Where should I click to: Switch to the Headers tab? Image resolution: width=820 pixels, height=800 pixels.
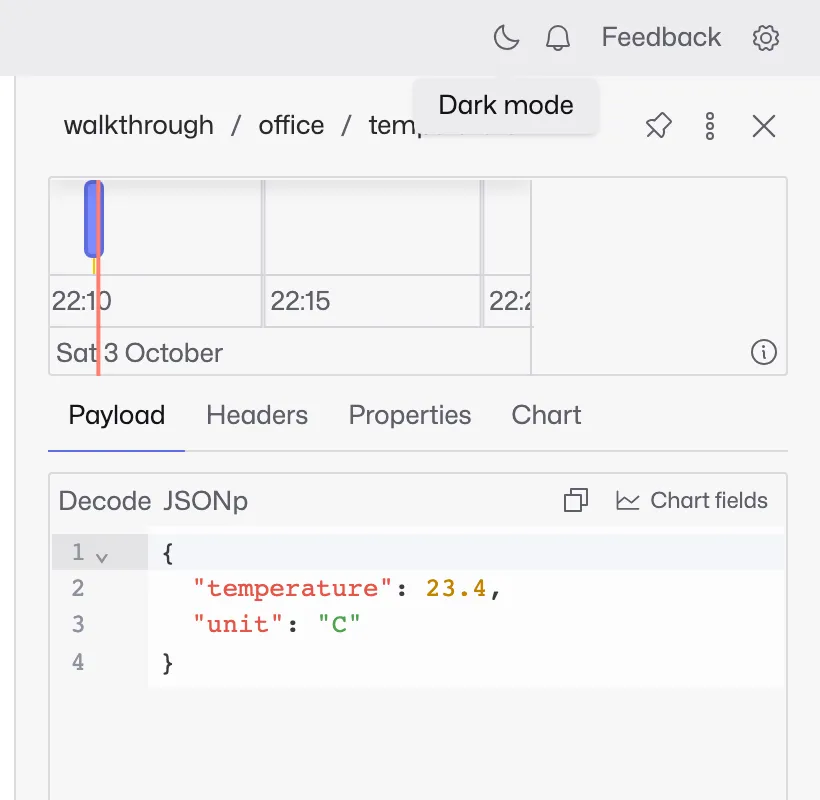click(x=257, y=415)
